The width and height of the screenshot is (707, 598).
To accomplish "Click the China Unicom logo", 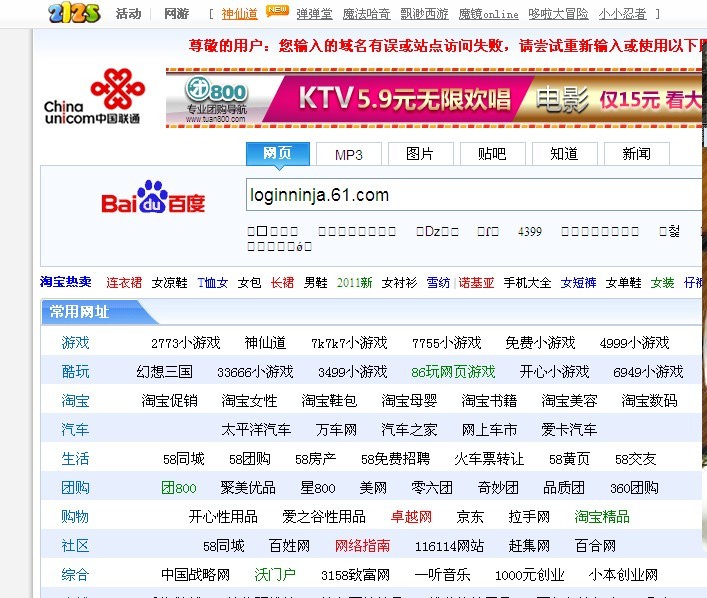I will point(94,97).
